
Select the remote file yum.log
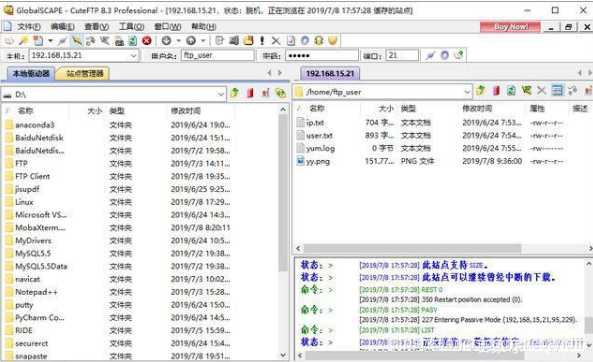pos(320,148)
